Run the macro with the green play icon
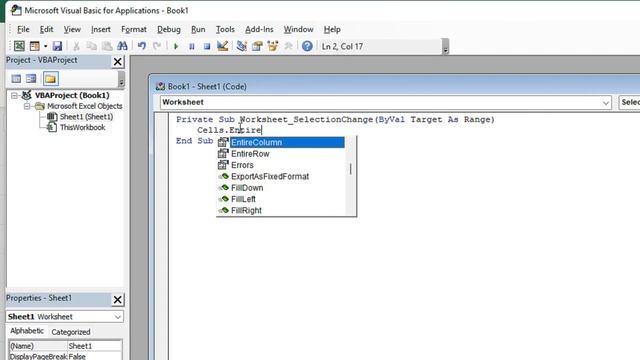 [176, 46]
